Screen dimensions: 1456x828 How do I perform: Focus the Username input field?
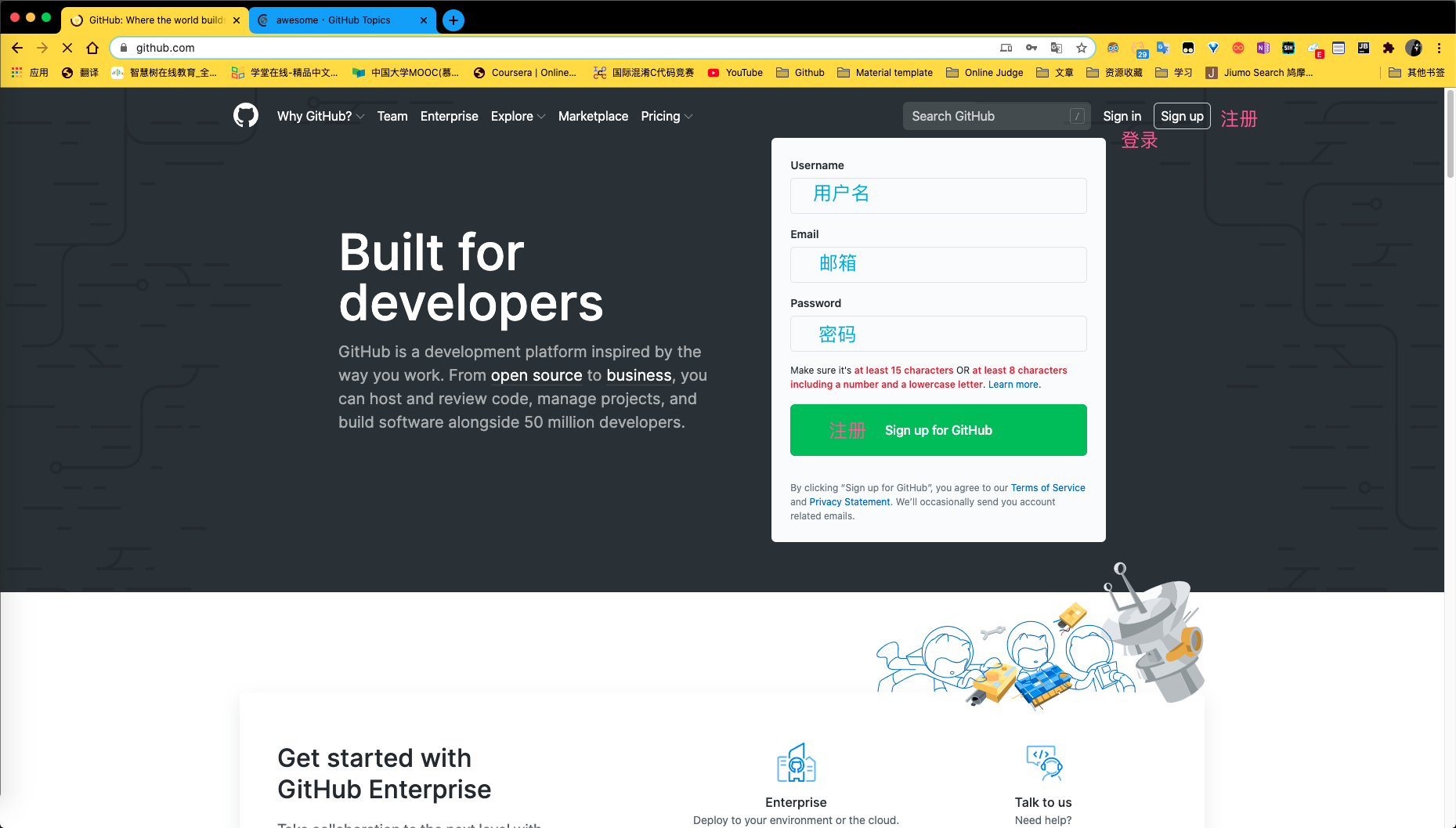(x=938, y=196)
